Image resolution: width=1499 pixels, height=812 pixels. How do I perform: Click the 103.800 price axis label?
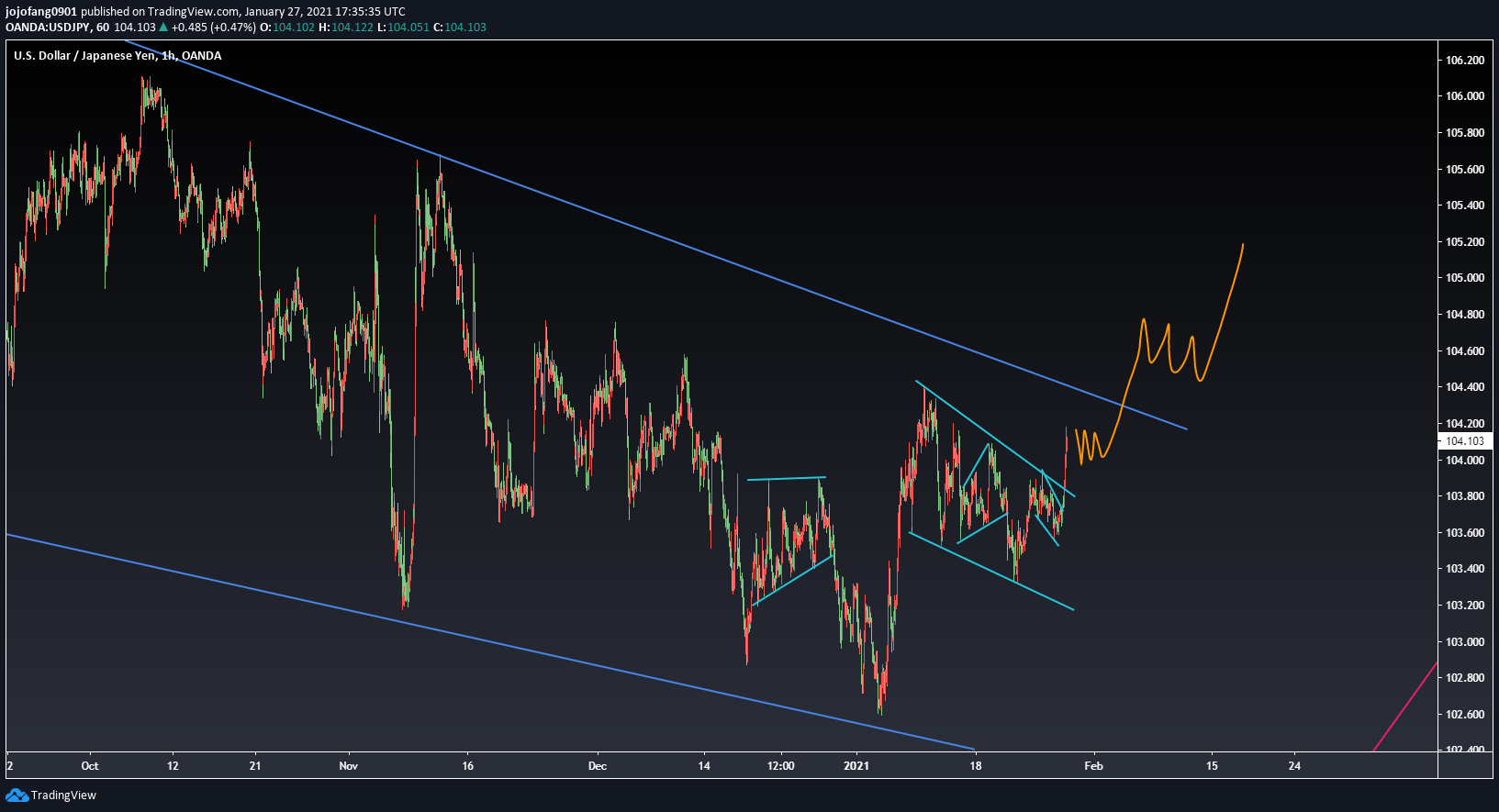[x=1465, y=496]
